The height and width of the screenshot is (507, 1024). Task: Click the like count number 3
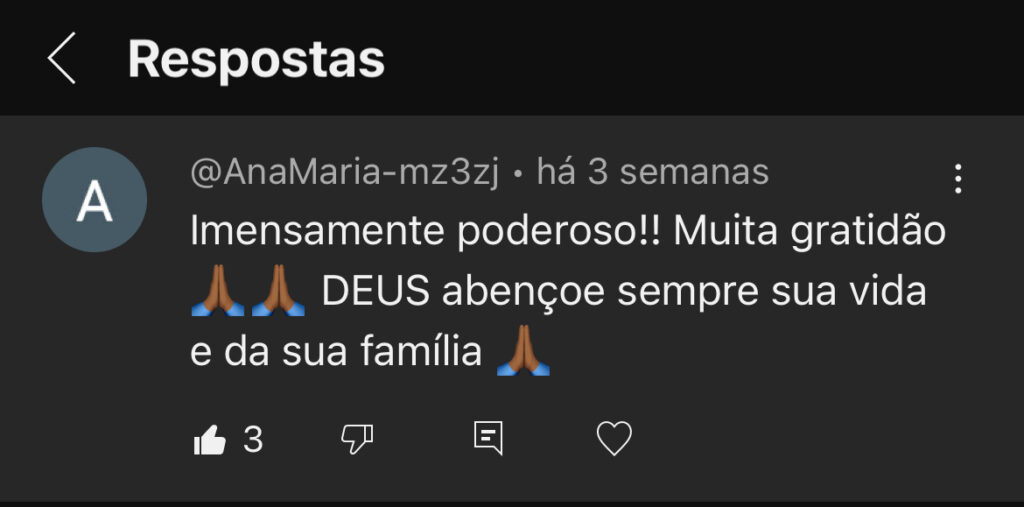click(x=253, y=439)
